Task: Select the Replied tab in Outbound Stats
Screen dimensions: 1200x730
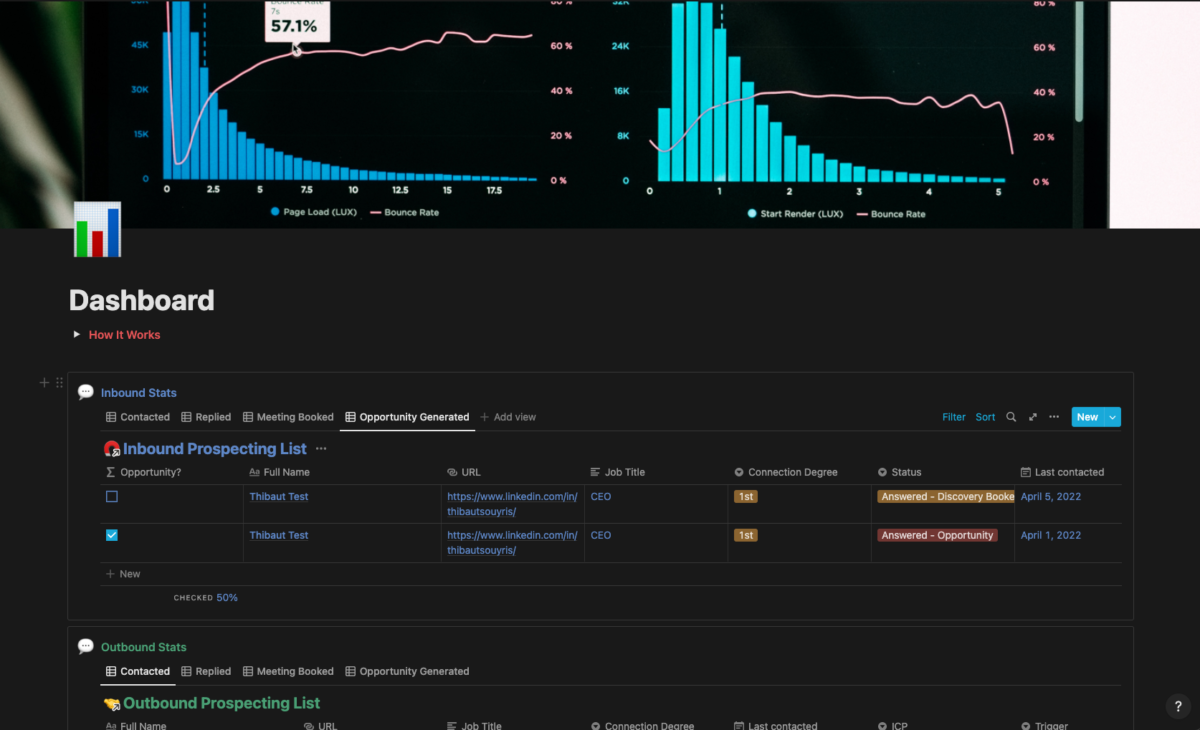Action: coord(206,671)
